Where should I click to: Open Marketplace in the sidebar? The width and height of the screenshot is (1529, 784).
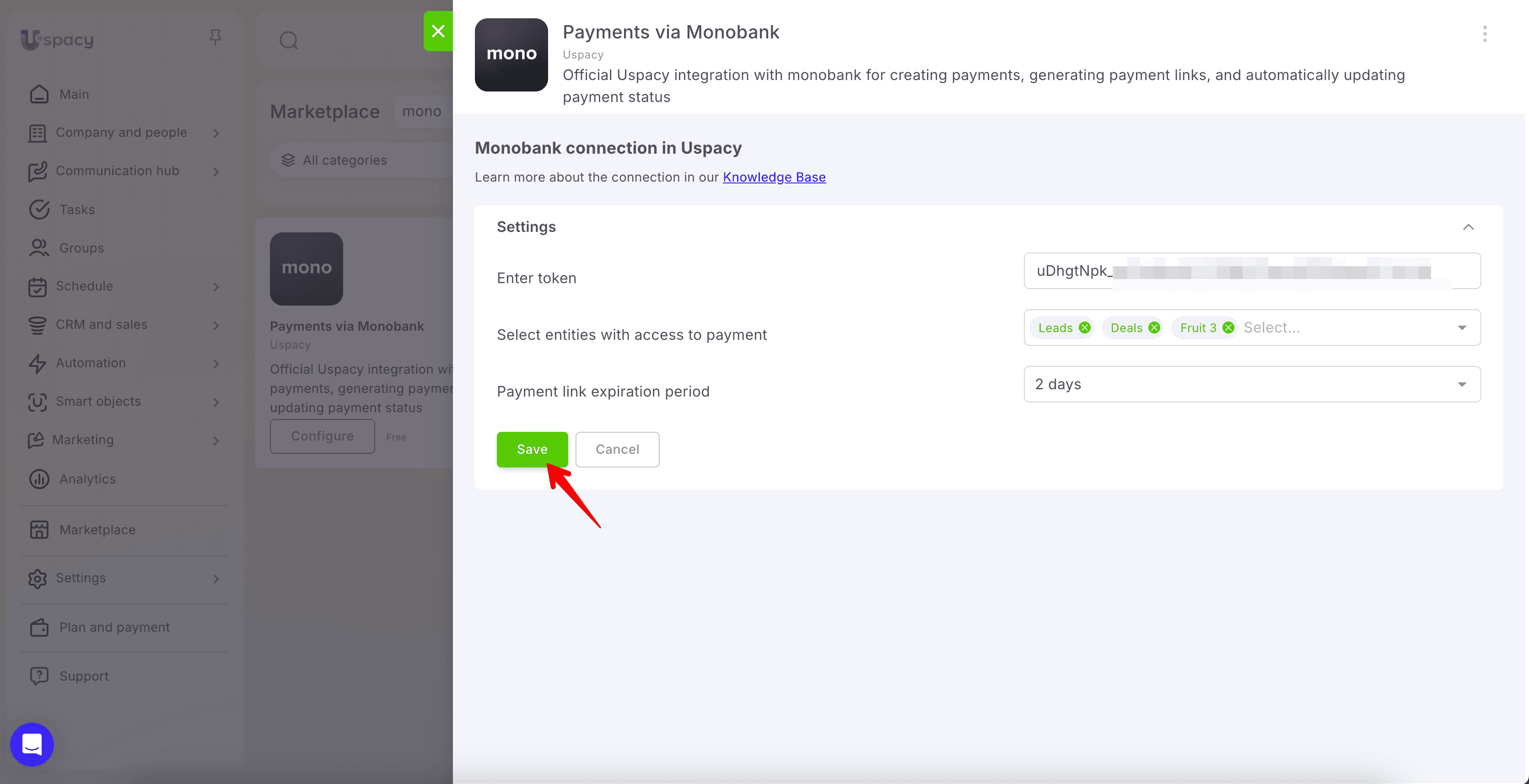click(97, 530)
